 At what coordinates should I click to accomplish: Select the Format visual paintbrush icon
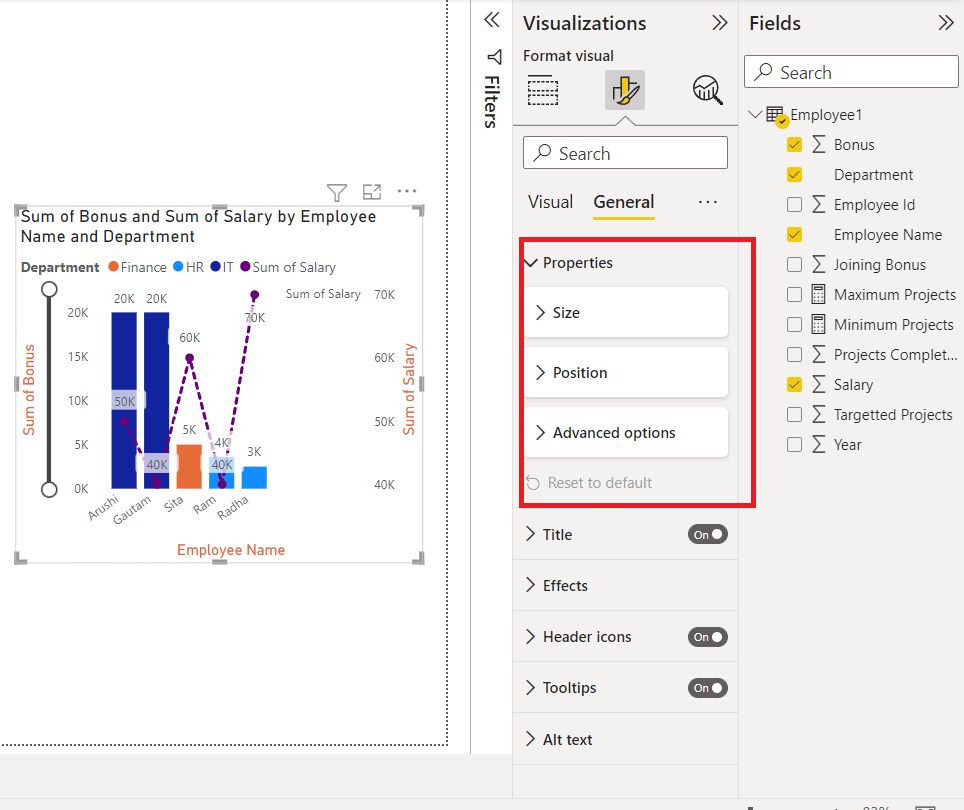click(625, 90)
